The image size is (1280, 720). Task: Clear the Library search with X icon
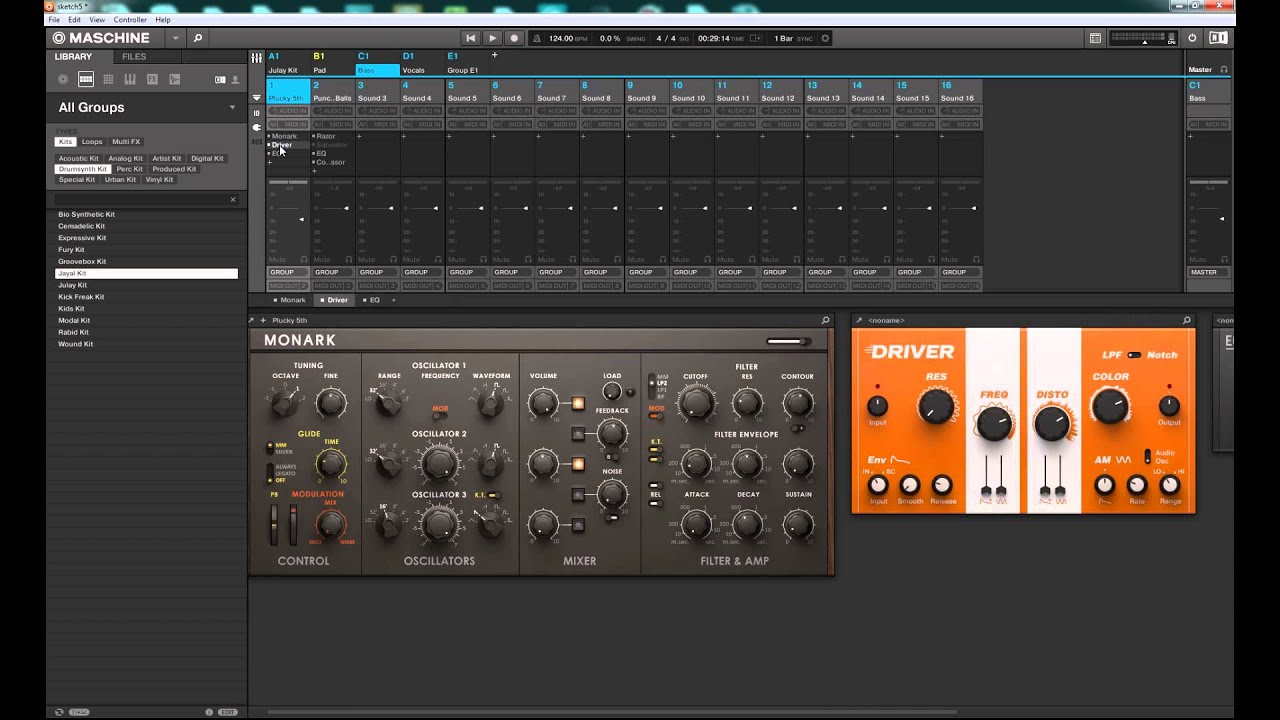[233, 199]
